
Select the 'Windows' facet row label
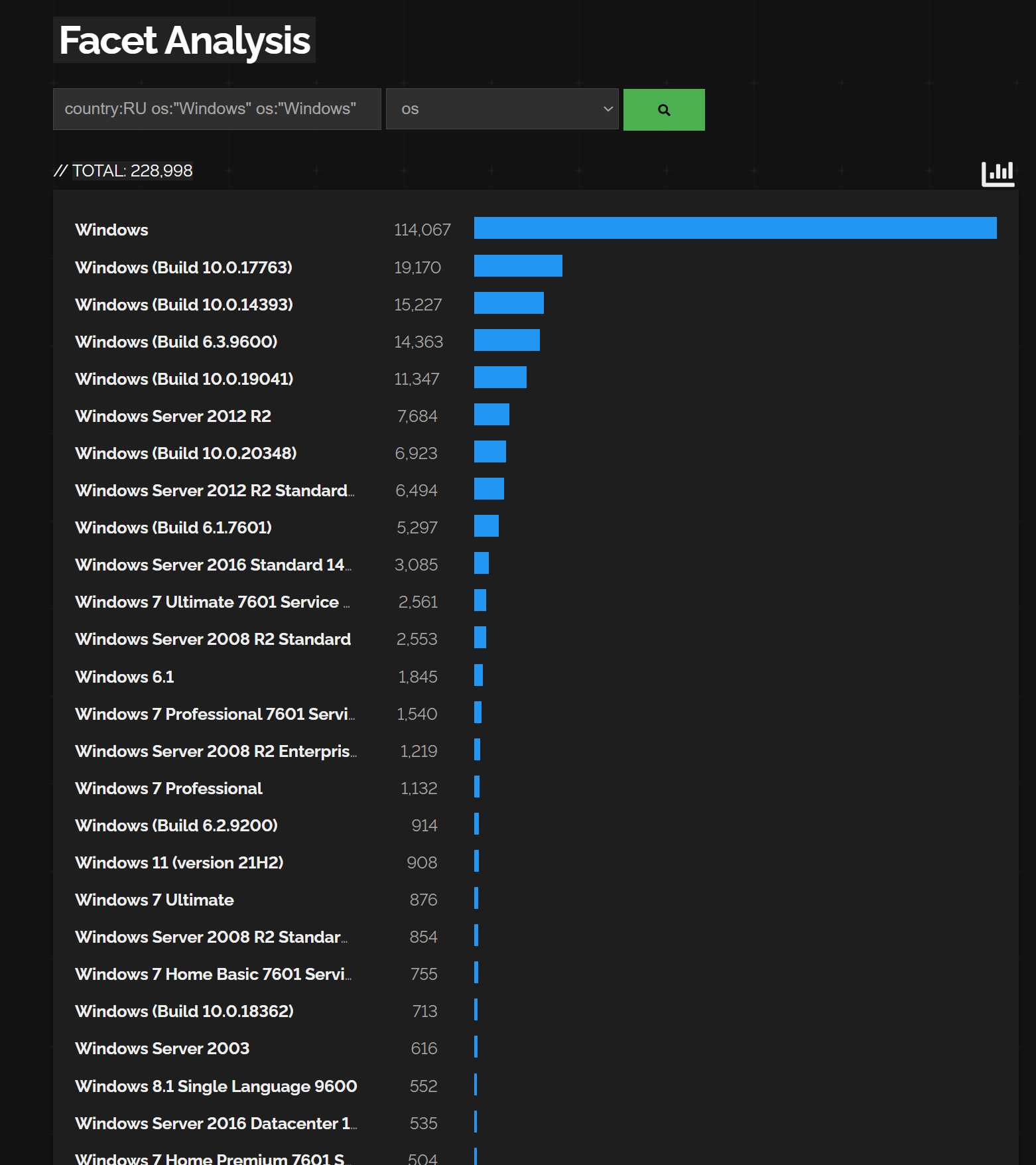111,230
